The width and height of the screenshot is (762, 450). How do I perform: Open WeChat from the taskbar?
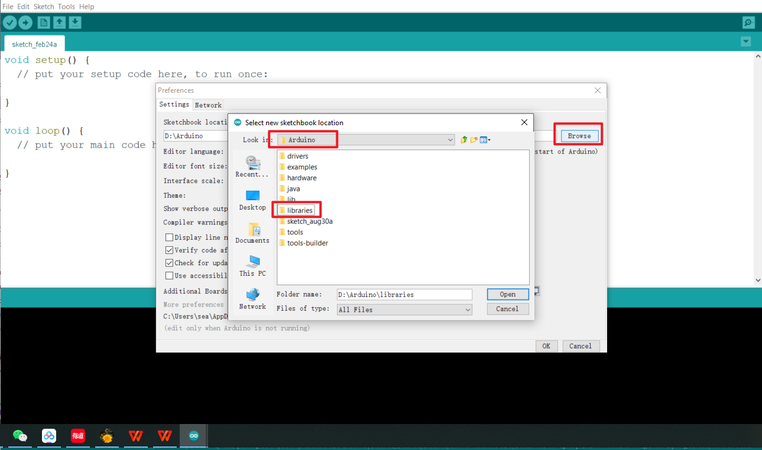click(x=20, y=436)
